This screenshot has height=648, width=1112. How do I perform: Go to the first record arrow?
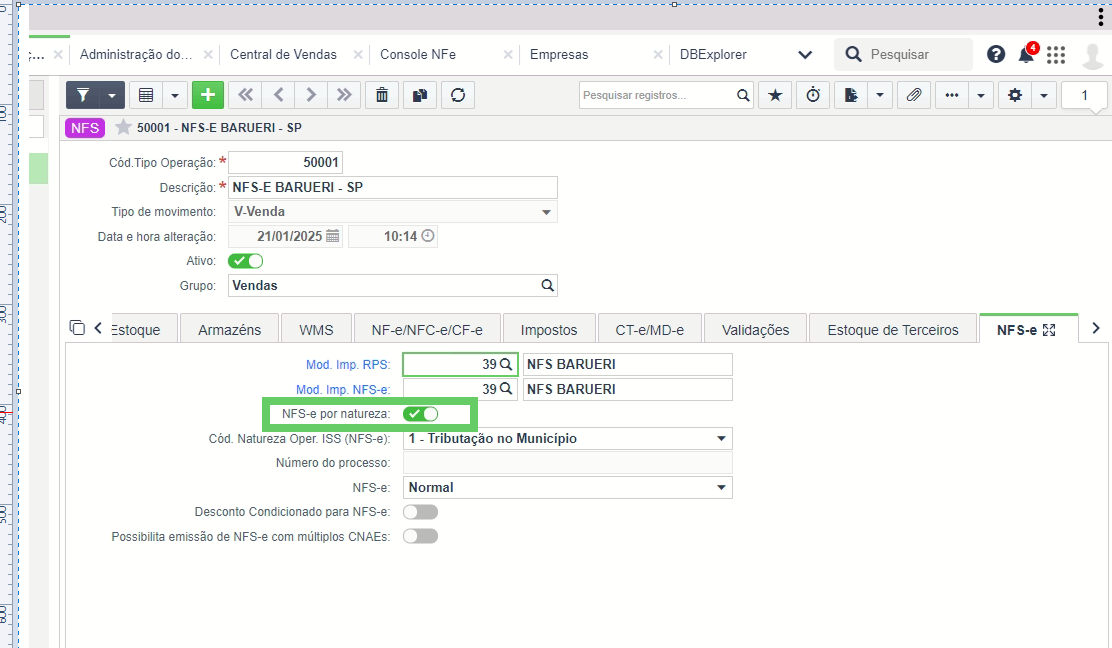coord(245,95)
